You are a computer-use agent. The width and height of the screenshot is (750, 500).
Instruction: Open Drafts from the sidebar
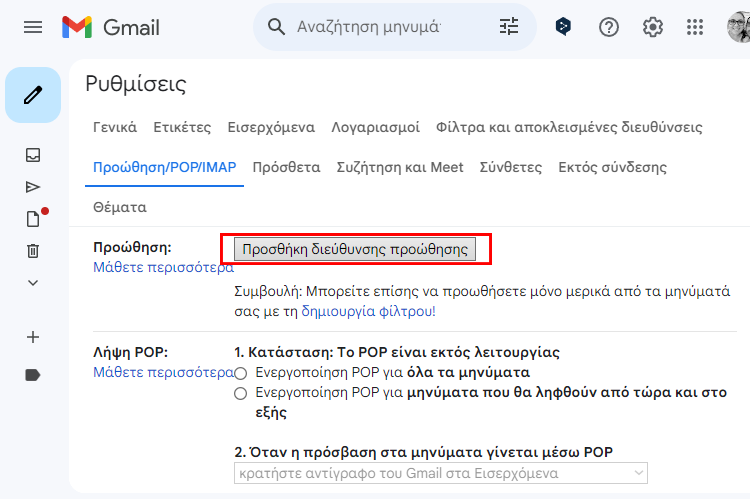click(x=33, y=219)
